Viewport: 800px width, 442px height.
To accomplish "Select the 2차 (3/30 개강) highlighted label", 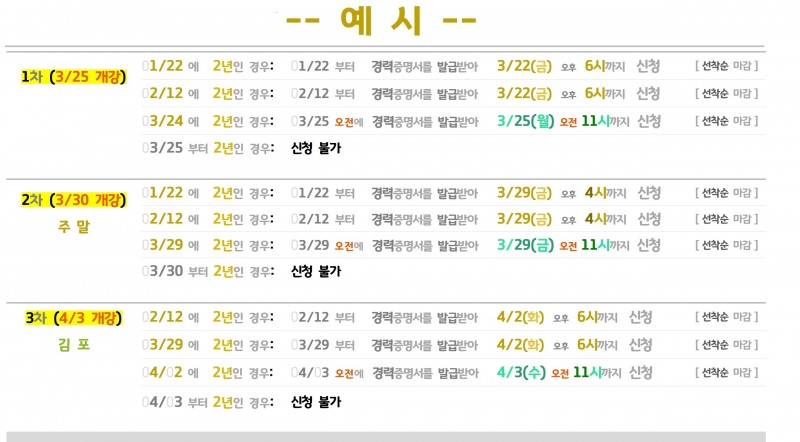I will [x=73, y=200].
